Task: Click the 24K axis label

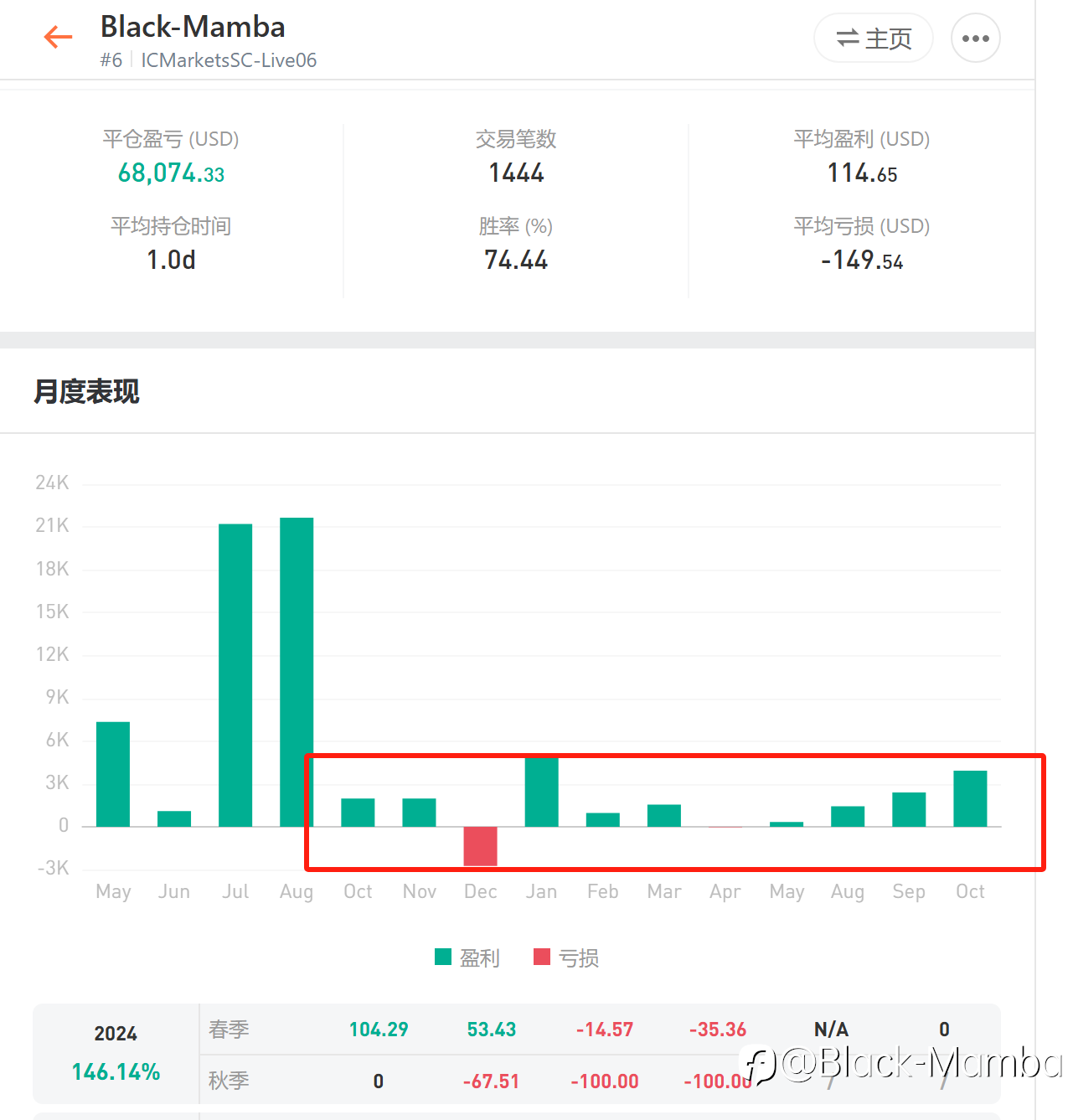Action: (52, 483)
